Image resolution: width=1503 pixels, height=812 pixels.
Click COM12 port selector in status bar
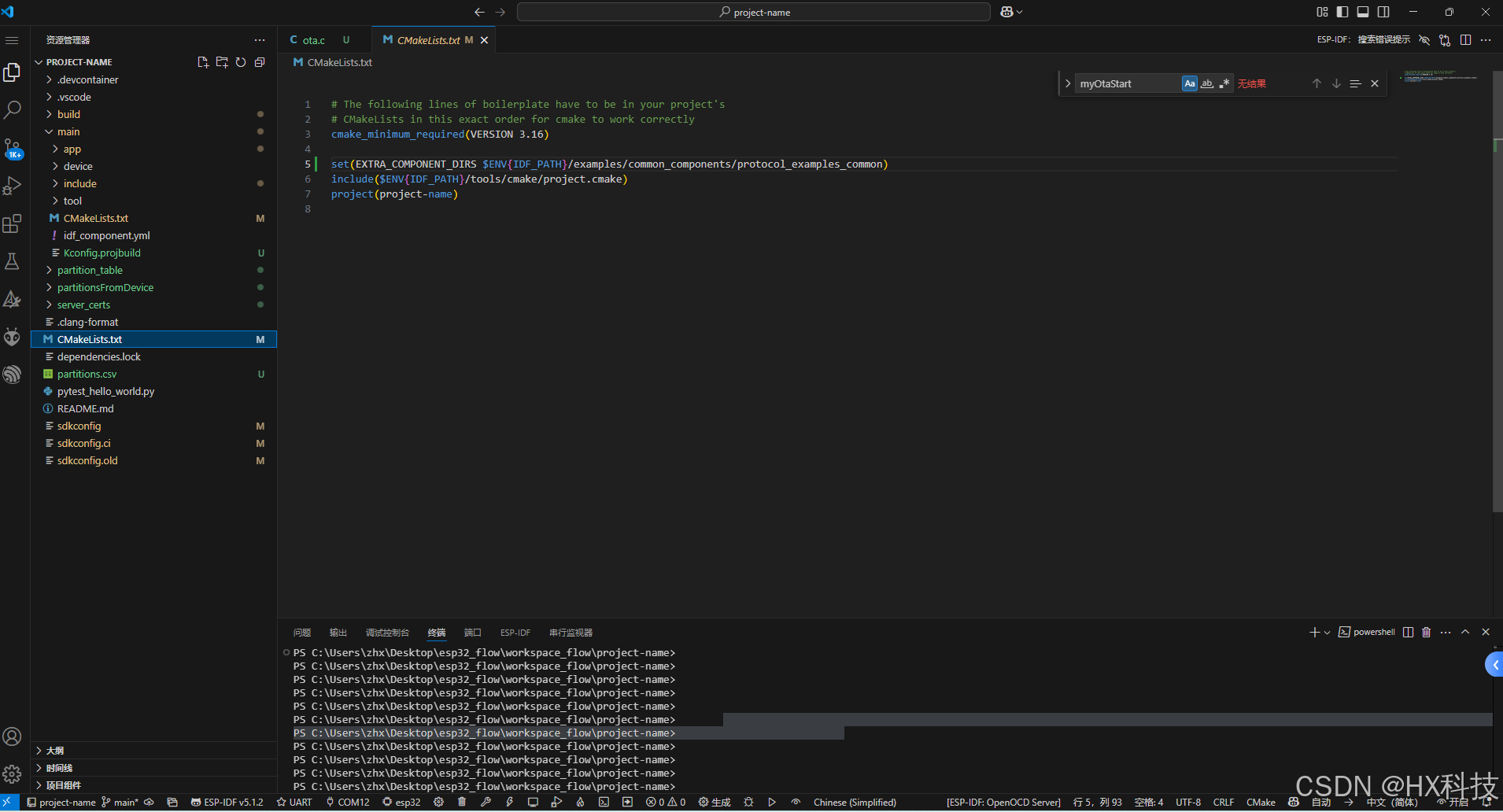pyautogui.click(x=348, y=803)
